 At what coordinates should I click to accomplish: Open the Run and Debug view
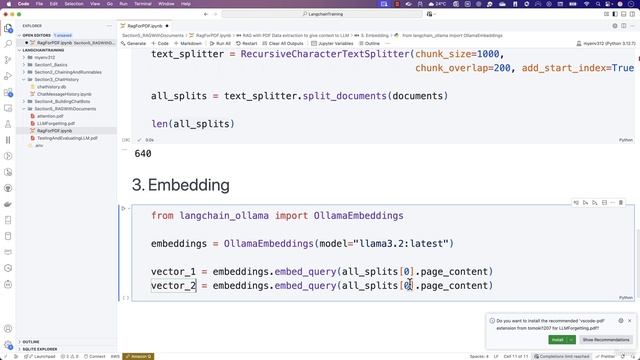coord(8,76)
